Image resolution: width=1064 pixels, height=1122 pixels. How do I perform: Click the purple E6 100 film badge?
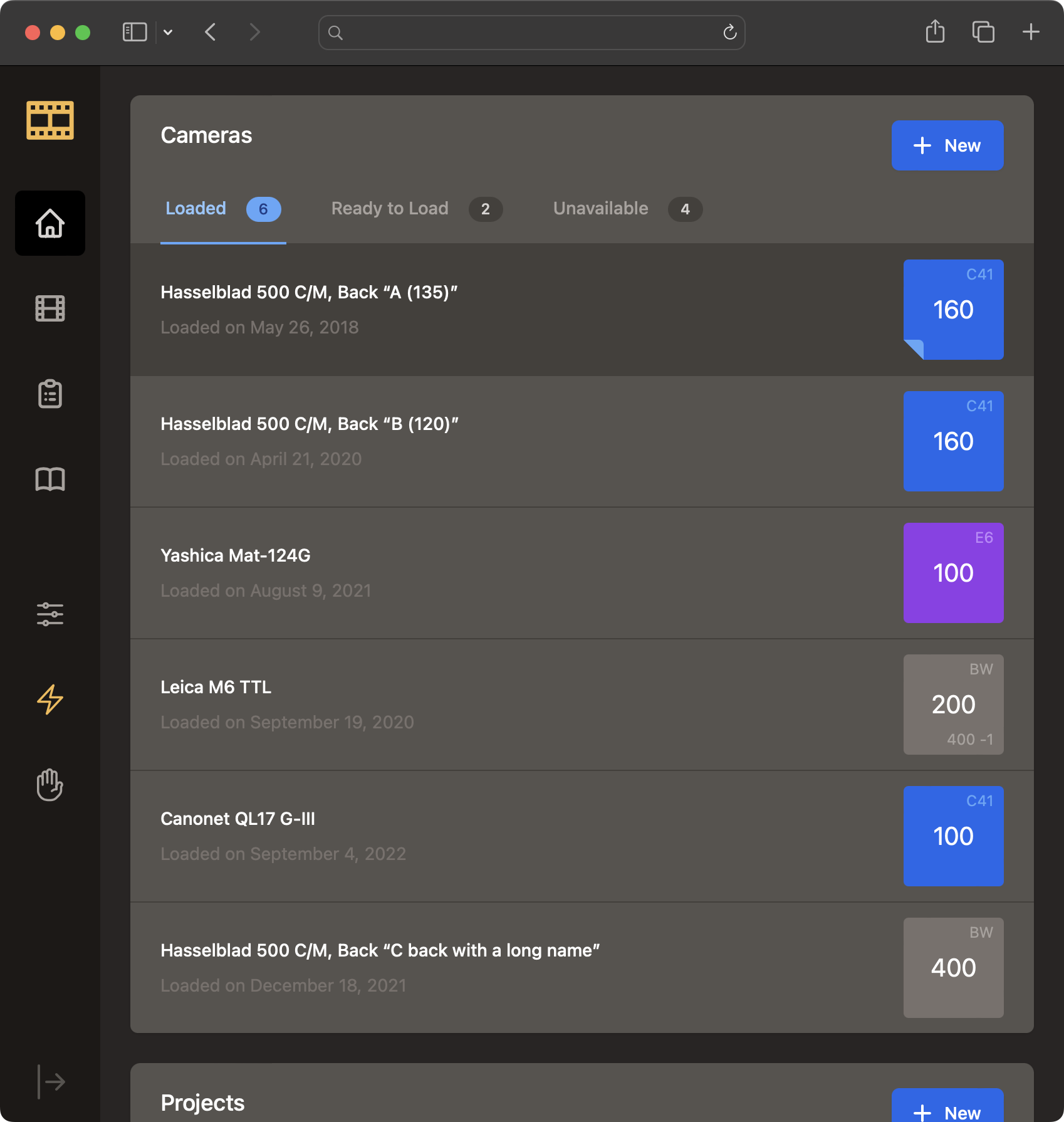[953, 572]
